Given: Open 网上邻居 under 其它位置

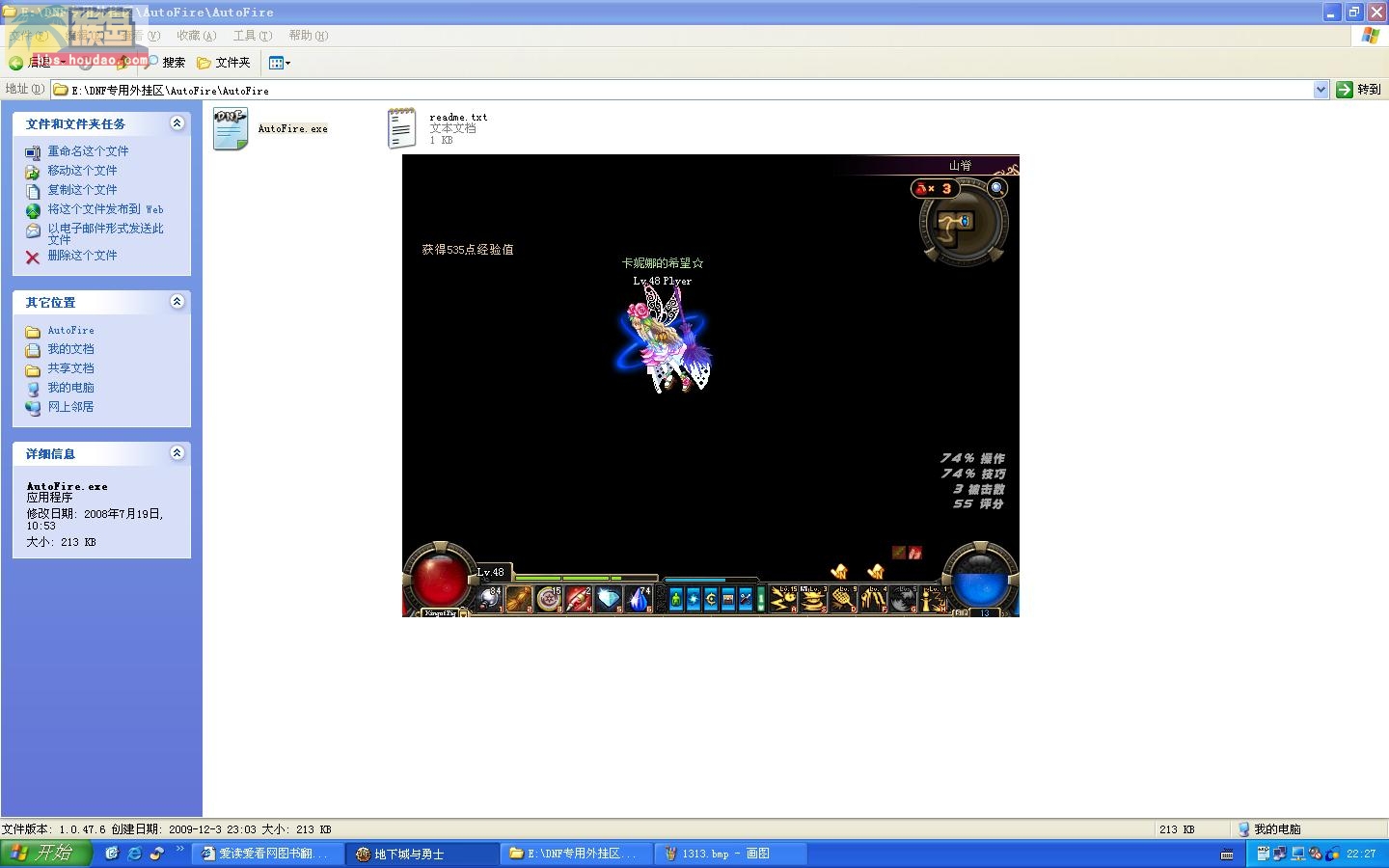Looking at the screenshot, I should point(70,407).
